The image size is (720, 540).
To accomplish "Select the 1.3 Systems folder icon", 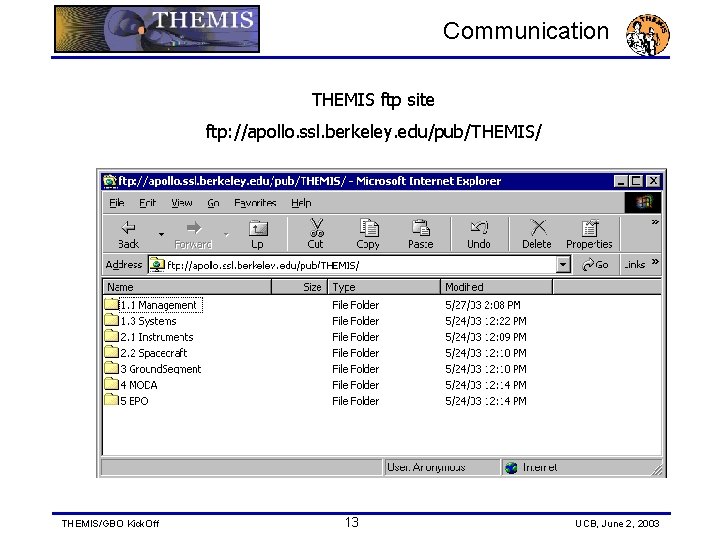I will [111, 320].
